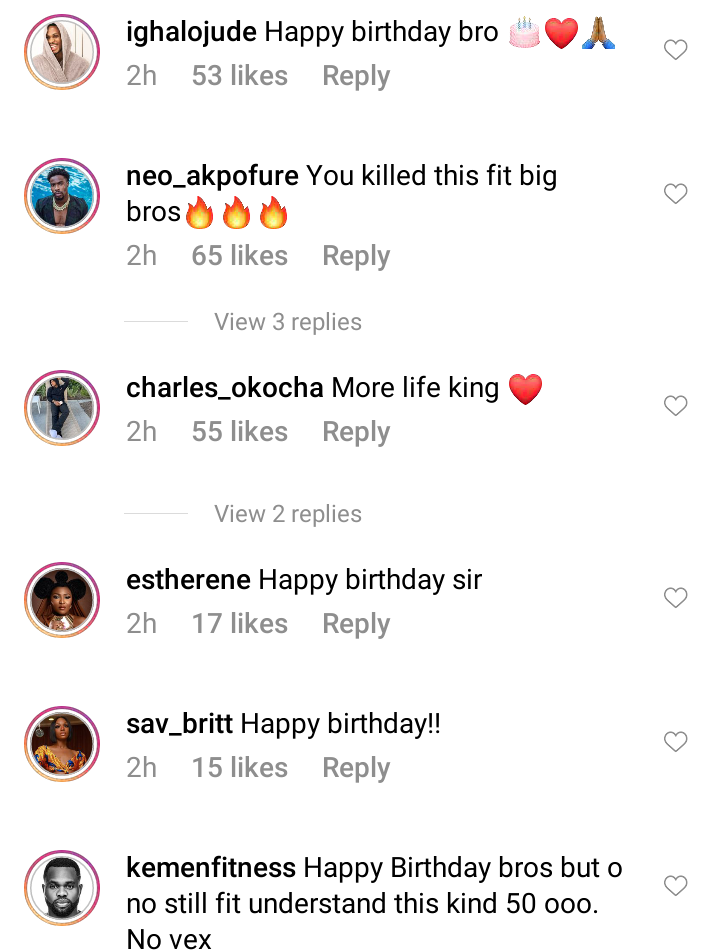The height and width of the screenshot is (952, 720).
Task: Expand "View 3 replies" under neo_akpofure
Action: (x=287, y=322)
